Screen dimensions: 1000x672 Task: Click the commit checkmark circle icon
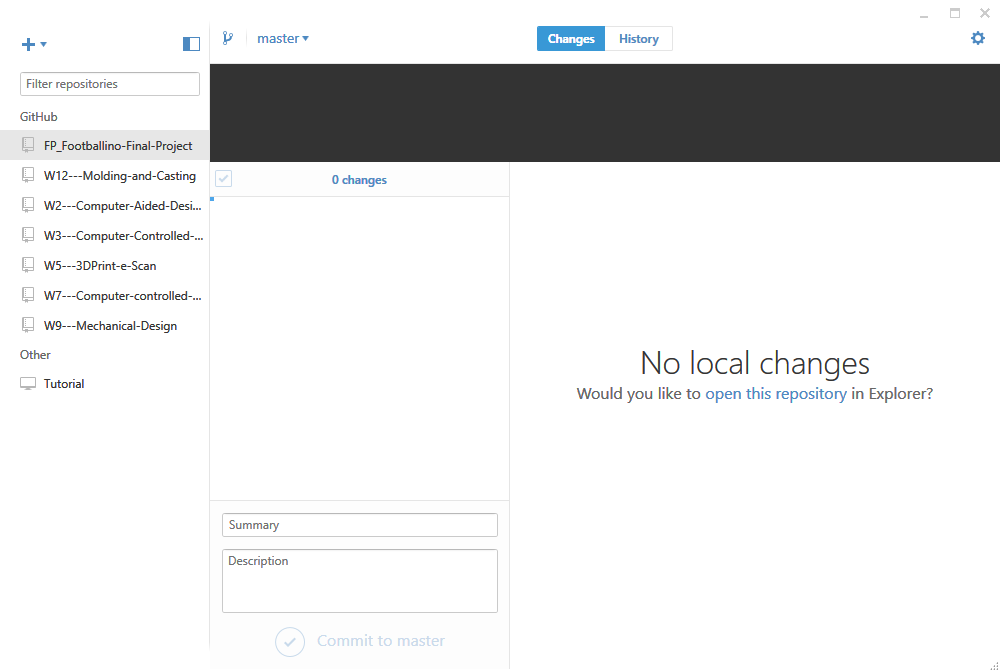pos(290,641)
